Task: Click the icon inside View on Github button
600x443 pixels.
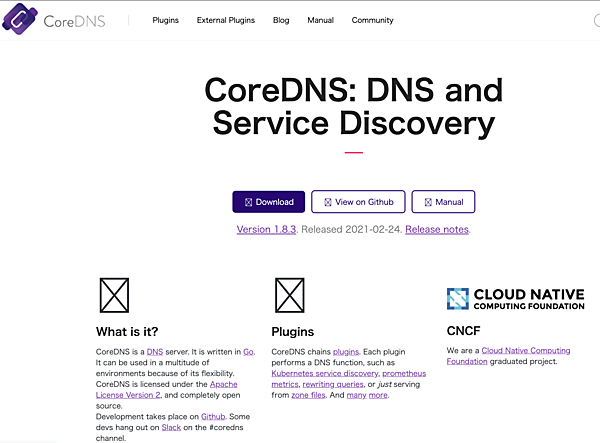Action: click(328, 202)
